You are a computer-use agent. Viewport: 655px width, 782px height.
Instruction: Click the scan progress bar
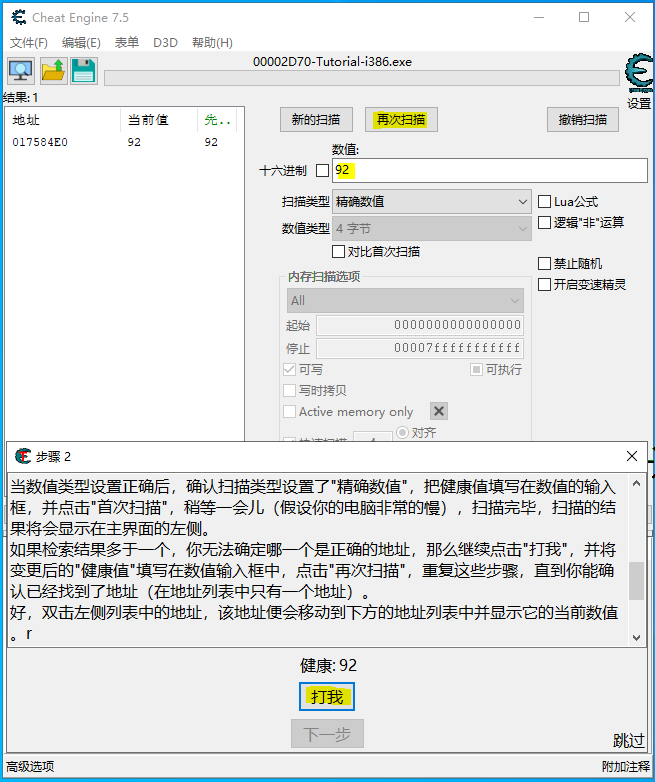[x=362, y=78]
